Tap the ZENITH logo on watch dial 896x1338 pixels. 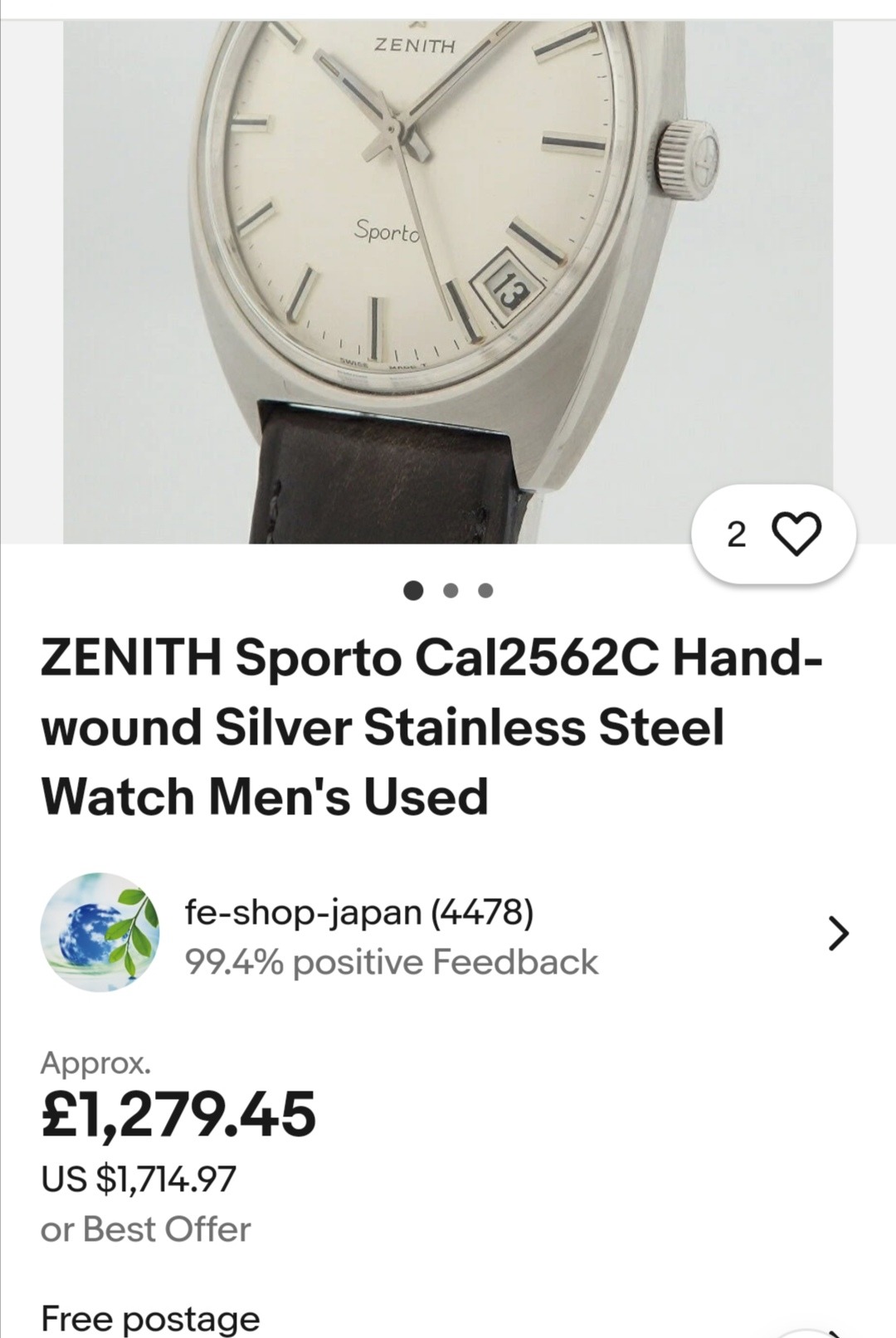click(x=415, y=44)
